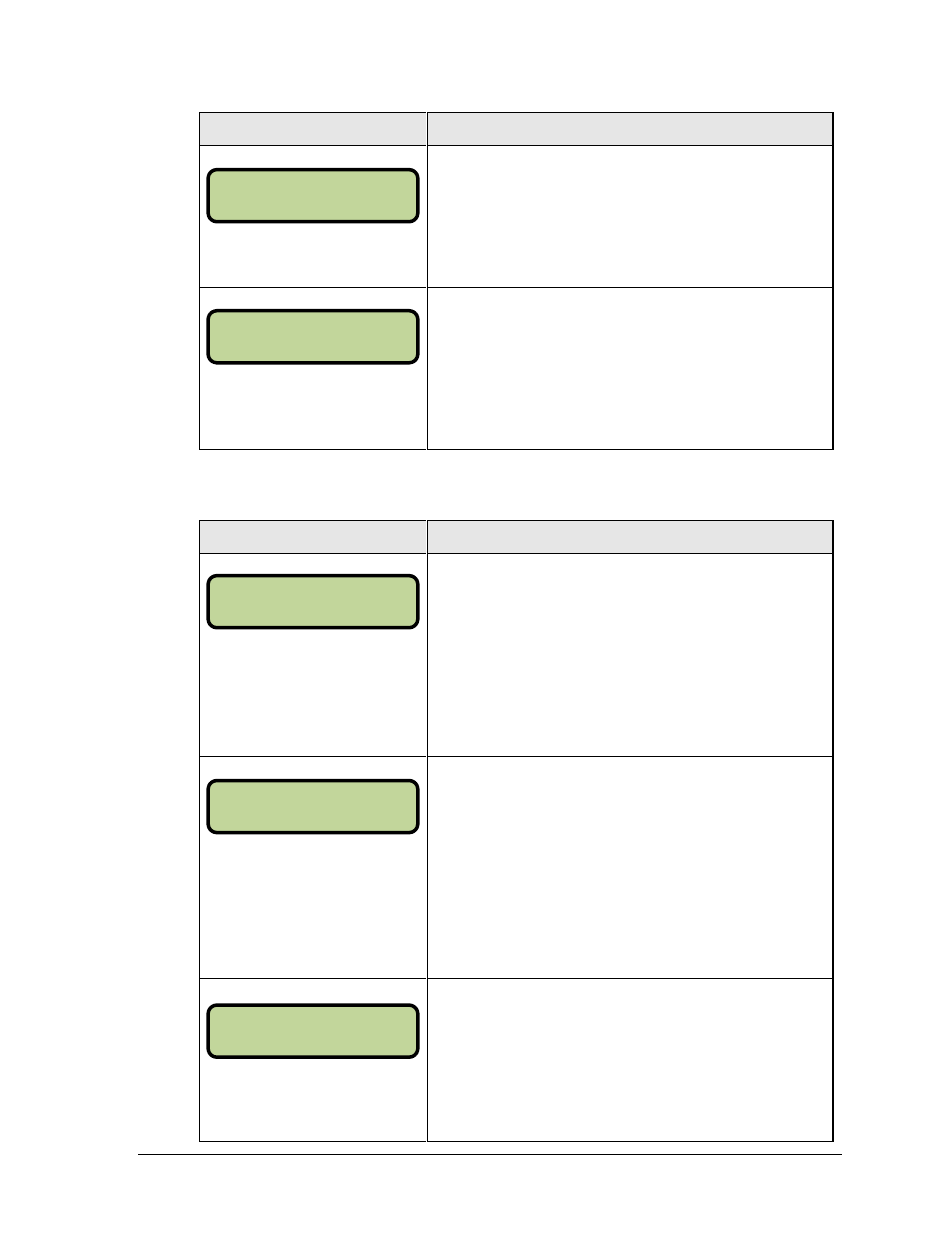
Task: Click the first green display box in upper table
Action: point(312,195)
